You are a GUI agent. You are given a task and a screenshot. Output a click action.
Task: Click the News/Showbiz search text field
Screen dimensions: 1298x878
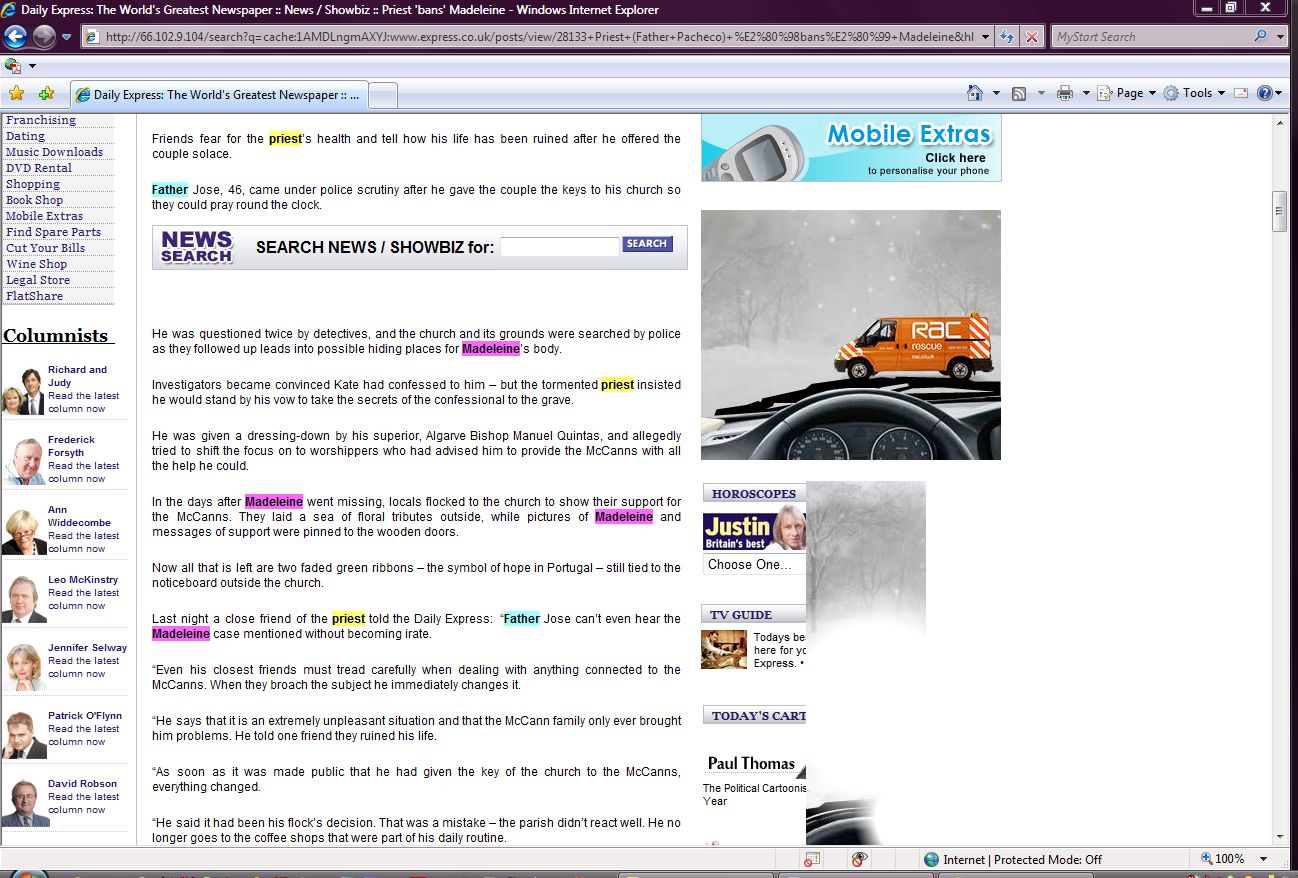559,246
